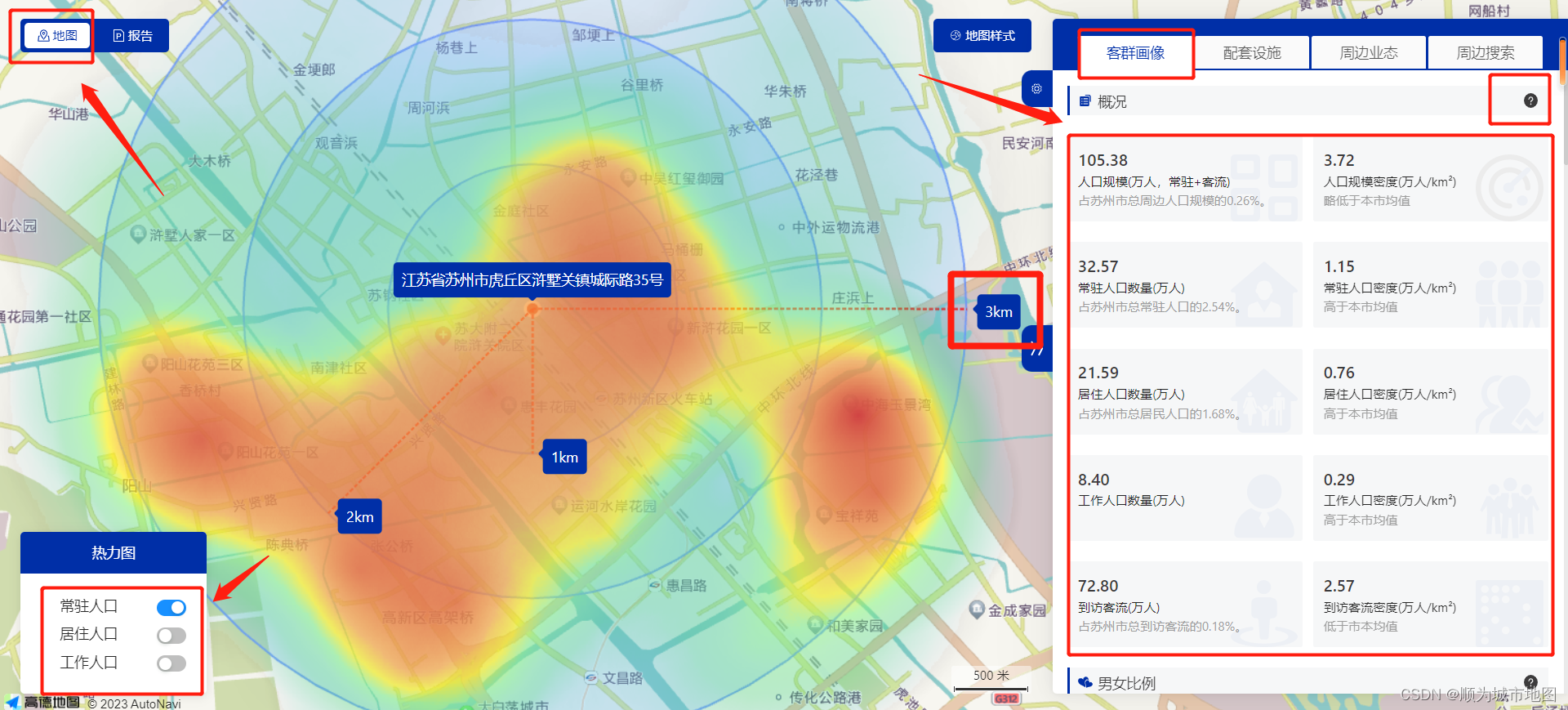The width and height of the screenshot is (1568, 710).
Task: Click the G312 highway shield
Action: (1005, 699)
